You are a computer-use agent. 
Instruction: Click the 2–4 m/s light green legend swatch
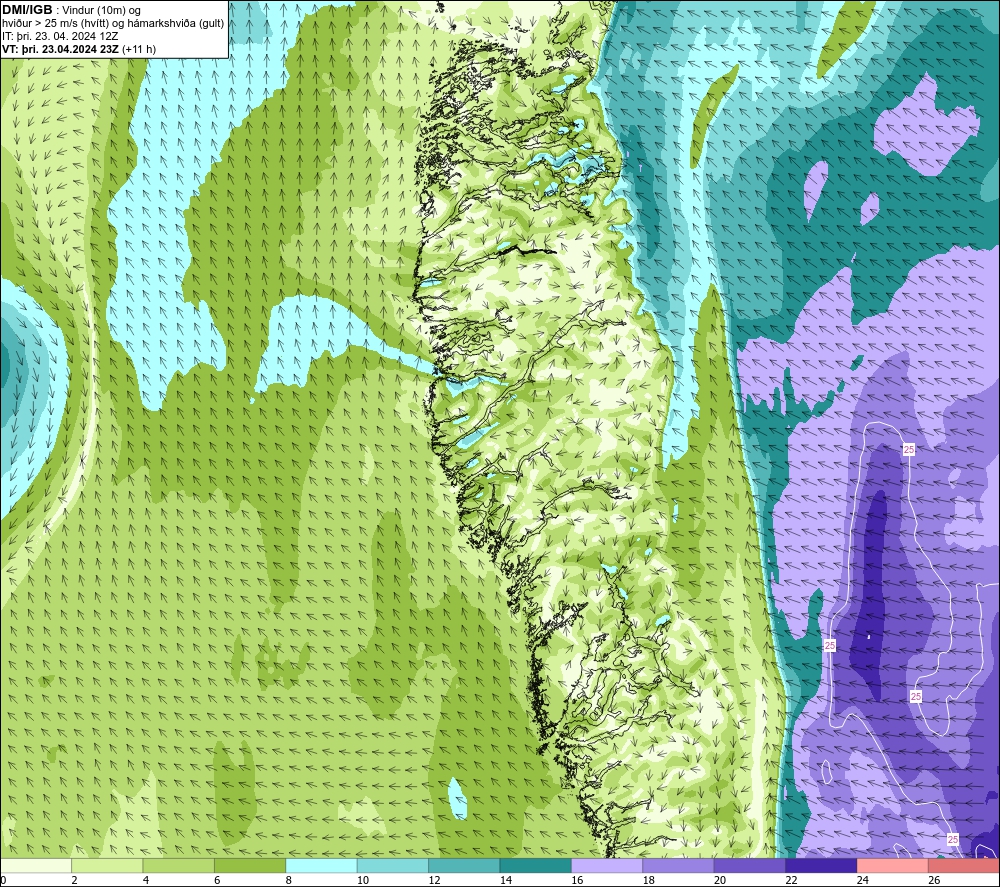[107, 865]
